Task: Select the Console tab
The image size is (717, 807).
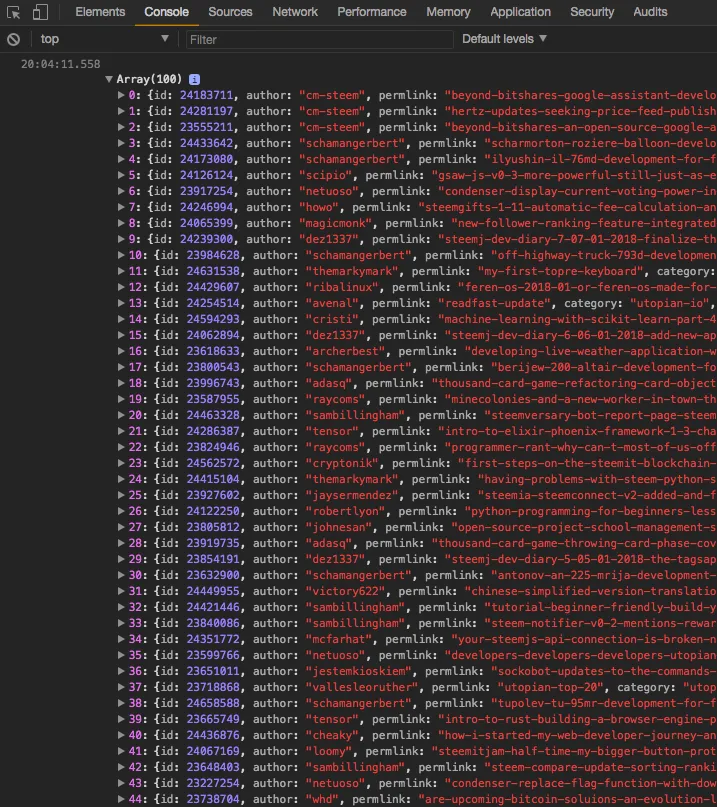Action: 166,12
